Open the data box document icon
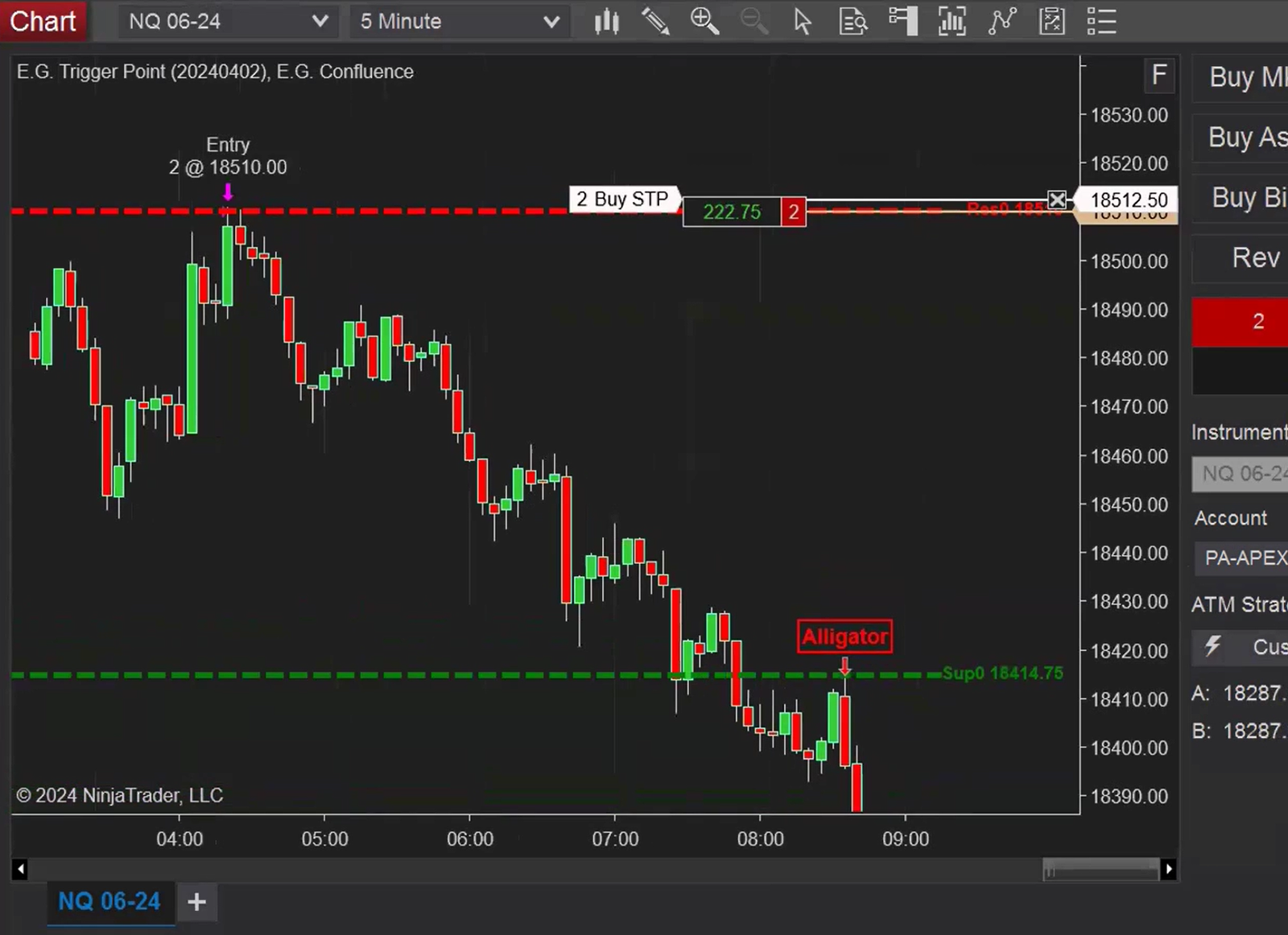This screenshot has width=1288, height=935. coord(852,22)
